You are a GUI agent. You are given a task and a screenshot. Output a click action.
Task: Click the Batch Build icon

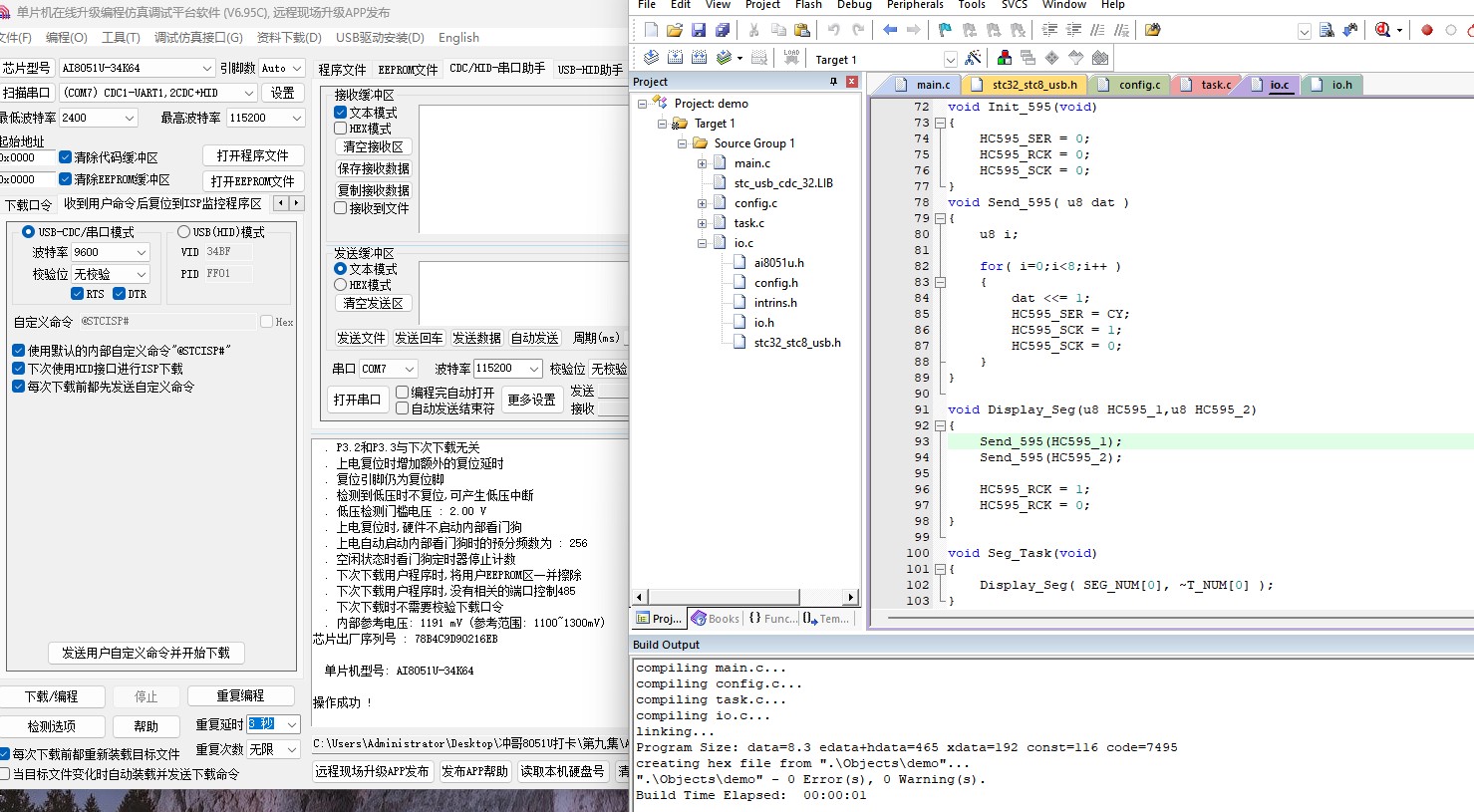click(725, 58)
